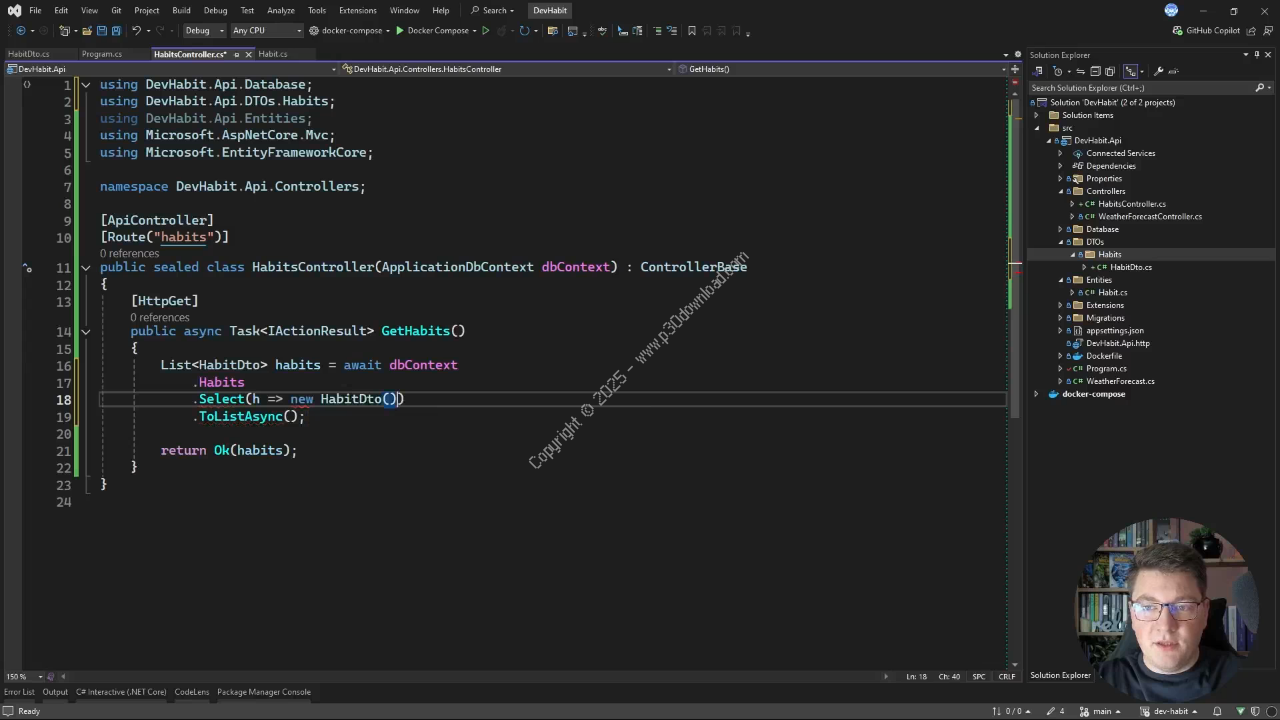
Task: Open the Build menu
Action: (x=181, y=10)
